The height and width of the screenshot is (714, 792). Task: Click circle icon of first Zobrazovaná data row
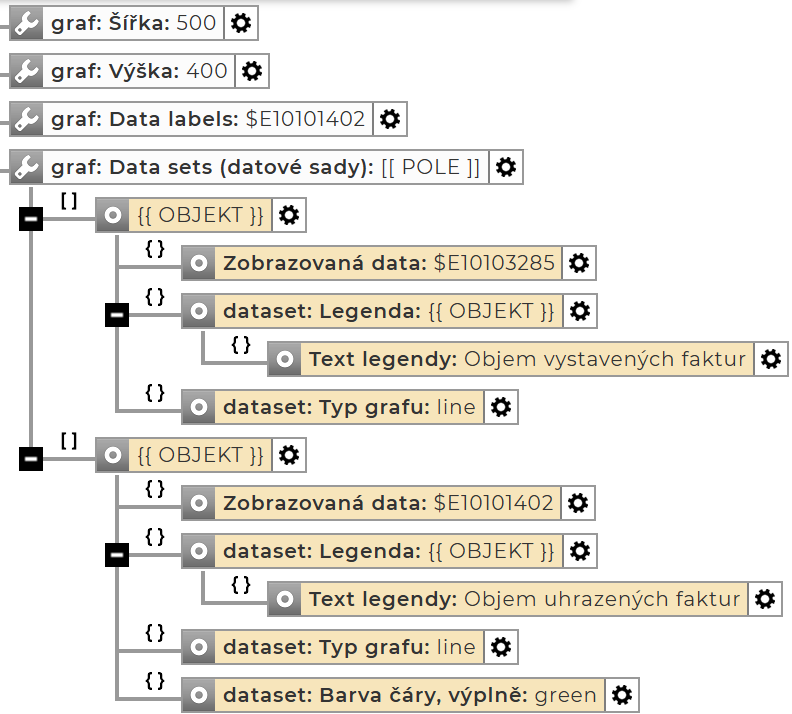[x=199, y=263]
